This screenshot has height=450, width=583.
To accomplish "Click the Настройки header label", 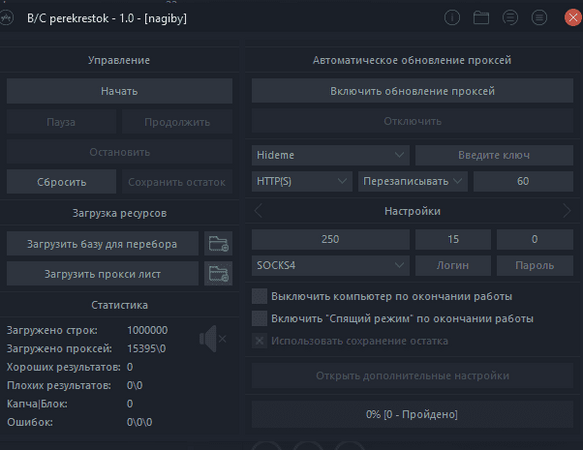I will click(x=412, y=211).
